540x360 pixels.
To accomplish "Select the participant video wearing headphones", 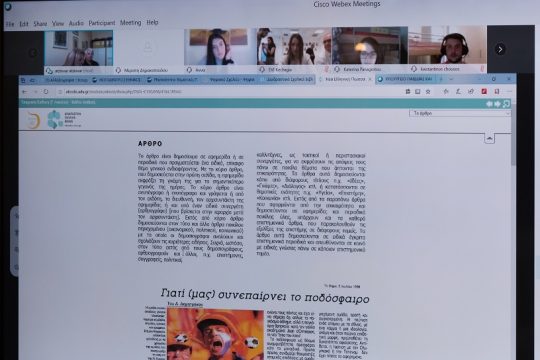I will (x=447, y=45).
